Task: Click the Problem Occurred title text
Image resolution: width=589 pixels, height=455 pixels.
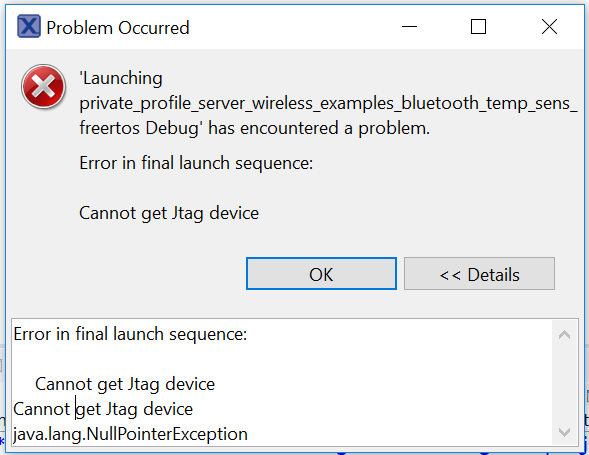Action: (x=118, y=28)
